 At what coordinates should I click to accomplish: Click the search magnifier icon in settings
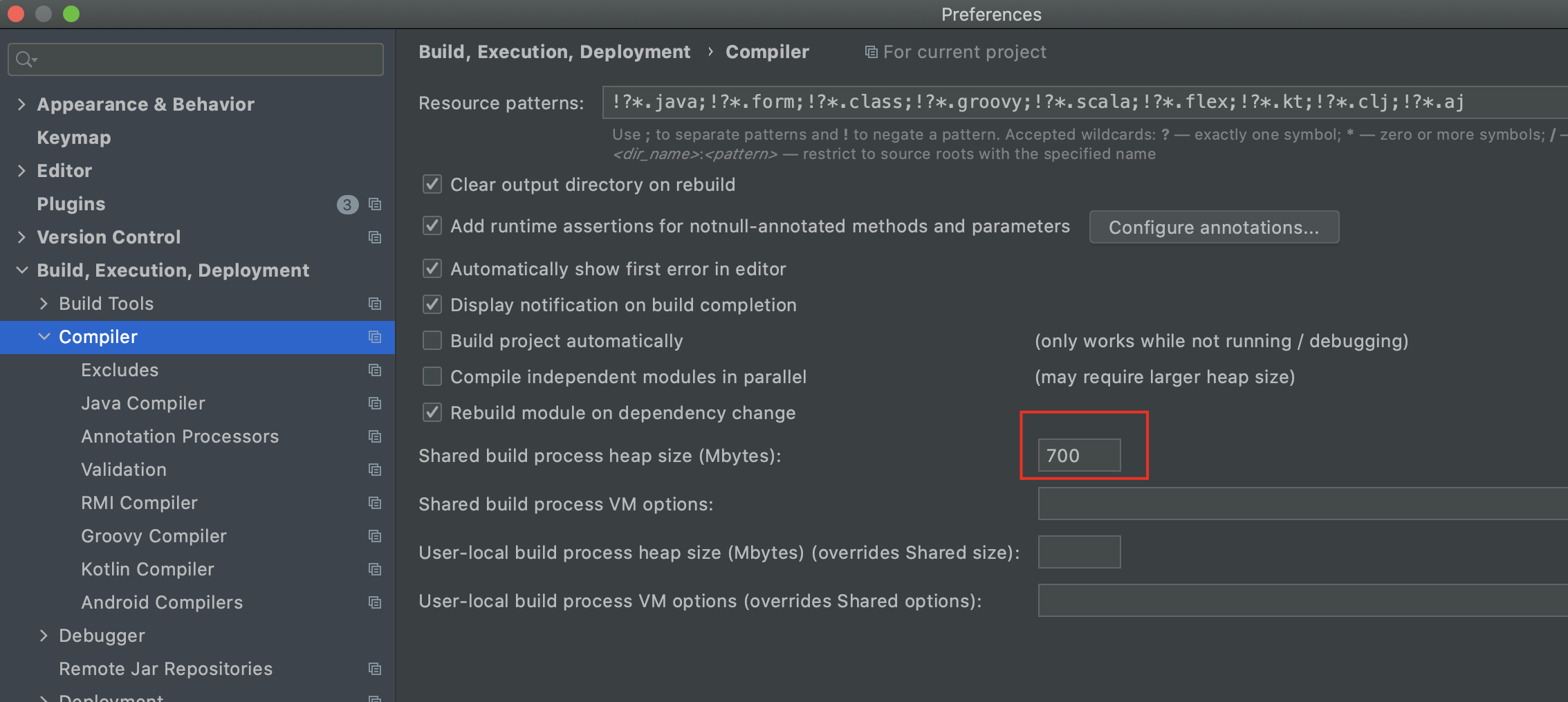coord(26,59)
